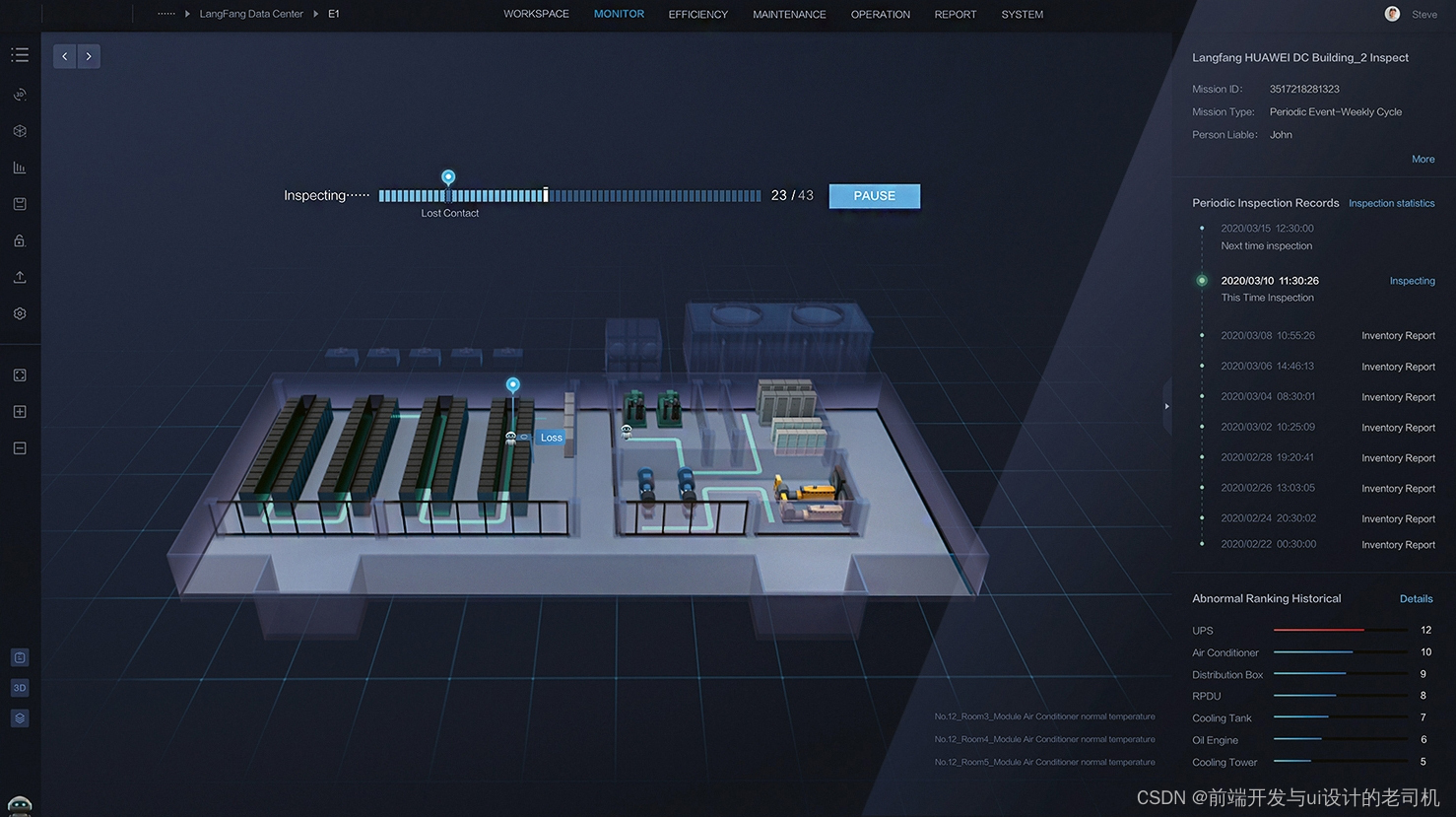
Task: Click the Cooling Tower ranking row label
Action: point(1224,762)
